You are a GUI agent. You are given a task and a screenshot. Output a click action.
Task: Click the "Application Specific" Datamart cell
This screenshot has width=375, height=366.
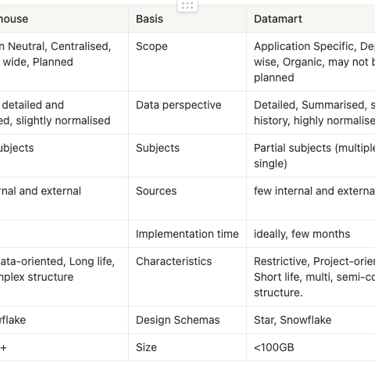click(311, 62)
